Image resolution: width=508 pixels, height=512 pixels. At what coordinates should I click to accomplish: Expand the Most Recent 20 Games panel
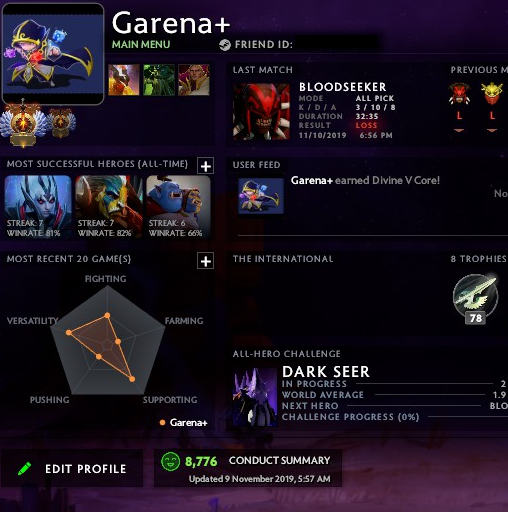206,261
